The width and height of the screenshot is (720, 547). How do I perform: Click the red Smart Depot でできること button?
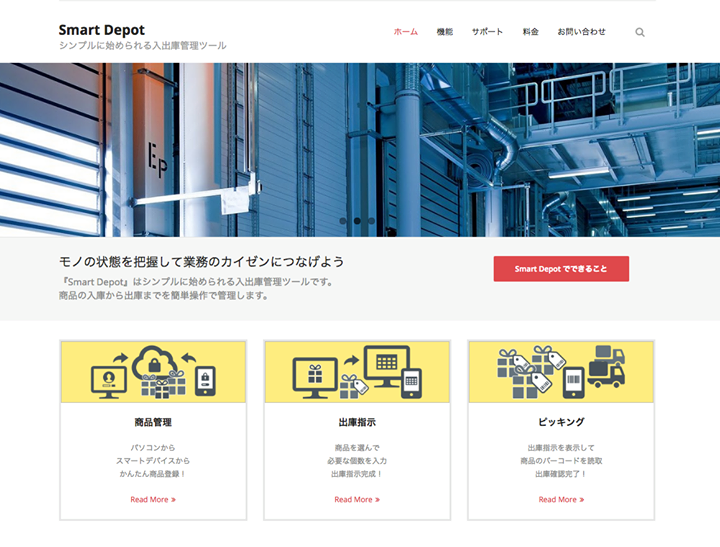561,269
